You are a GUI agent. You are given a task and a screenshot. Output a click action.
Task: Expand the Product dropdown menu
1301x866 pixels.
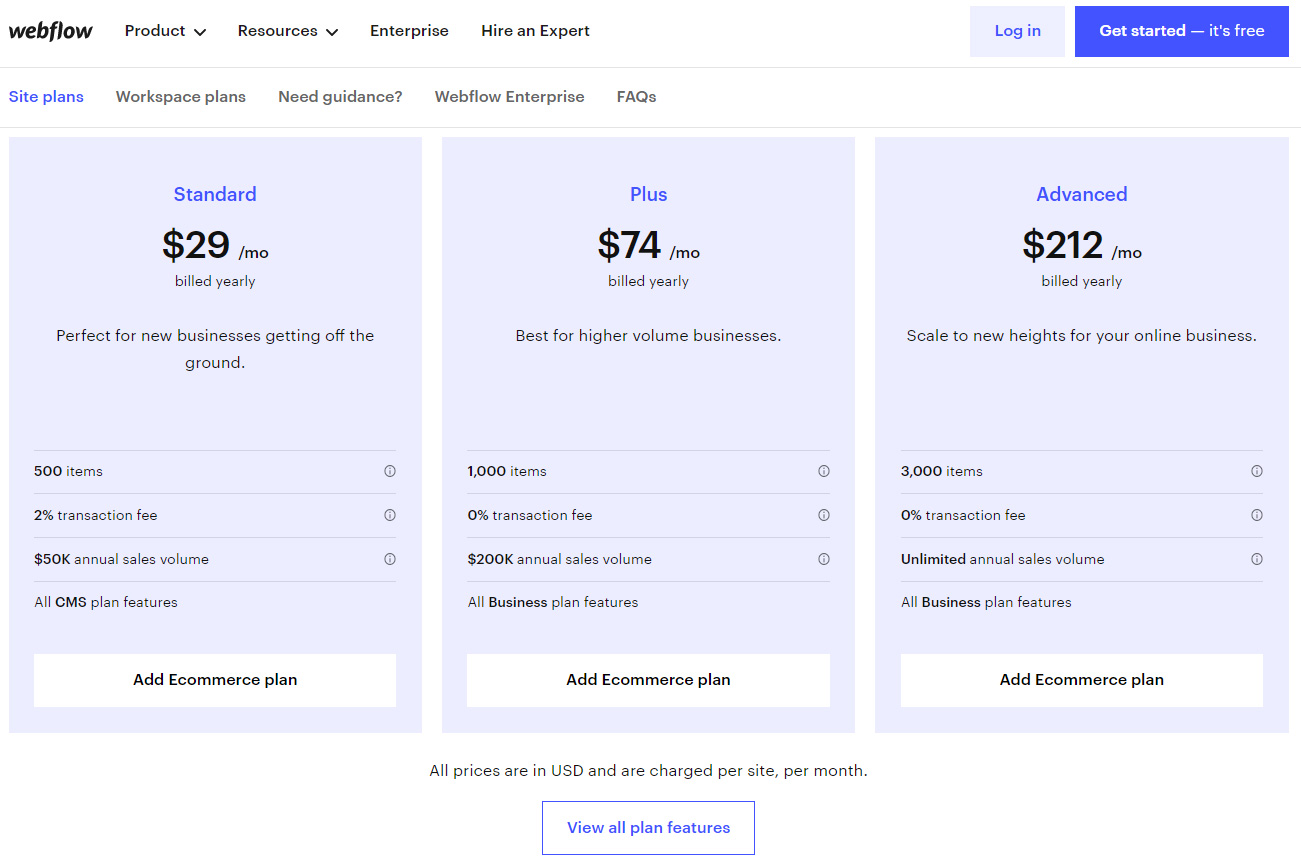(165, 31)
